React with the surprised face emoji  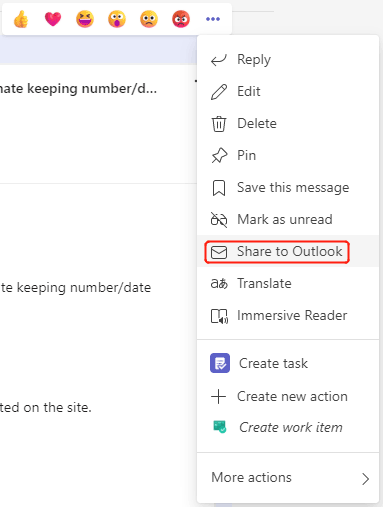[x=117, y=19]
